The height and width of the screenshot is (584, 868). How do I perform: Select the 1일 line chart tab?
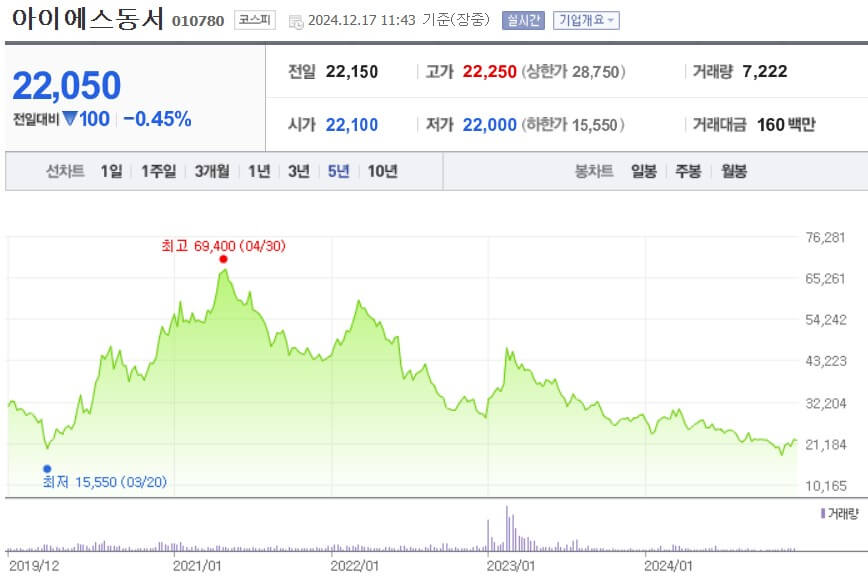(111, 171)
